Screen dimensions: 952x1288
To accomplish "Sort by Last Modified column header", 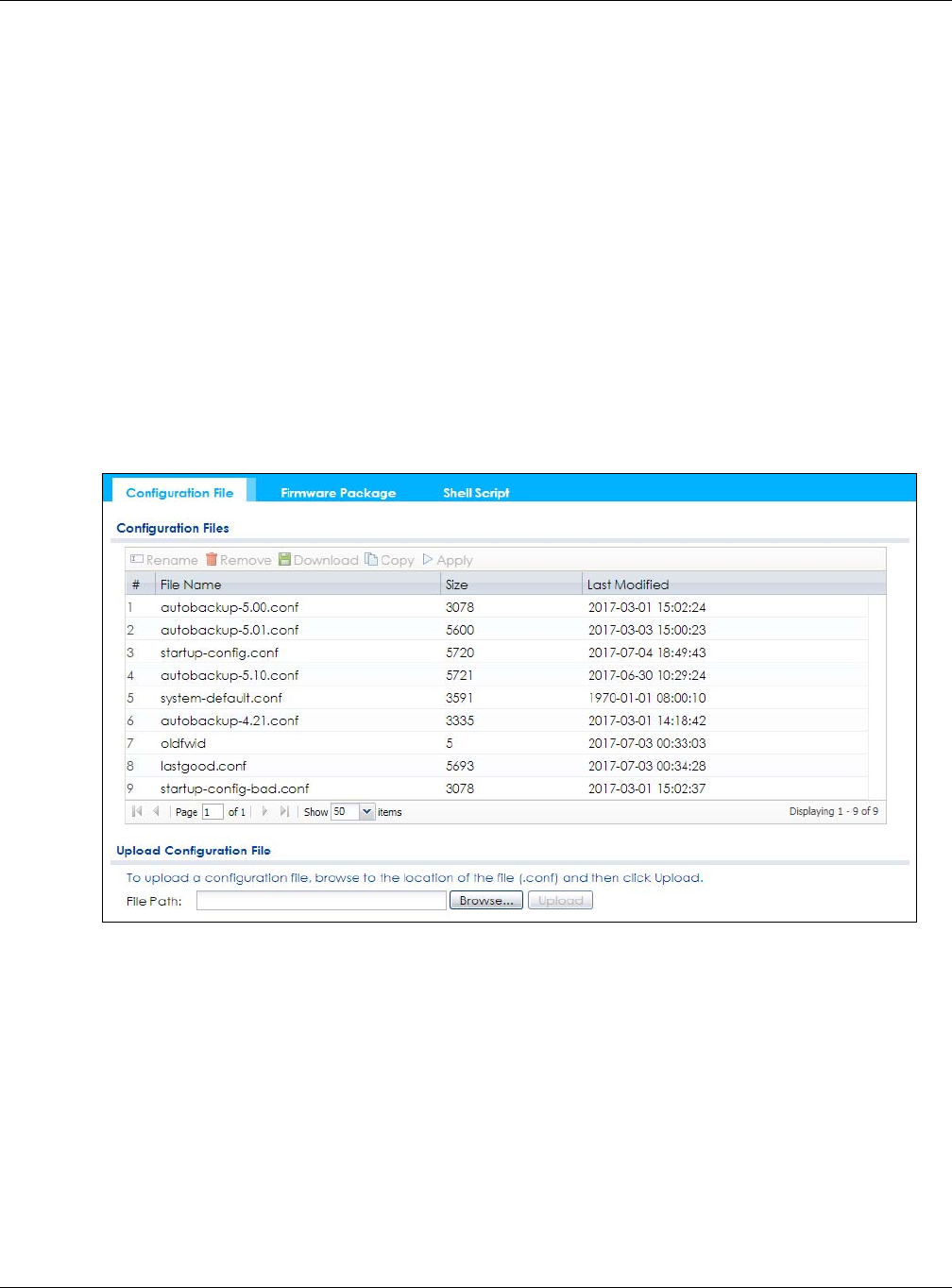I will point(734,585).
